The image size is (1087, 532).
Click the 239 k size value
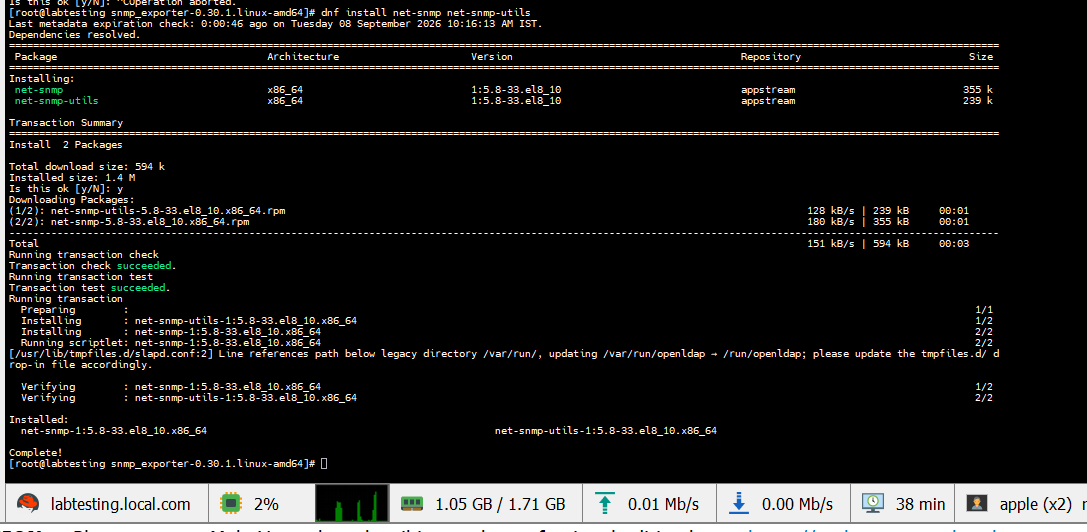(977, 101)
